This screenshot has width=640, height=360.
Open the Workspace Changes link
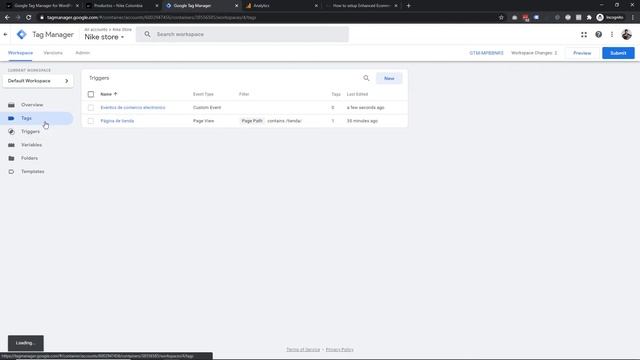click(x=534, y=53)
